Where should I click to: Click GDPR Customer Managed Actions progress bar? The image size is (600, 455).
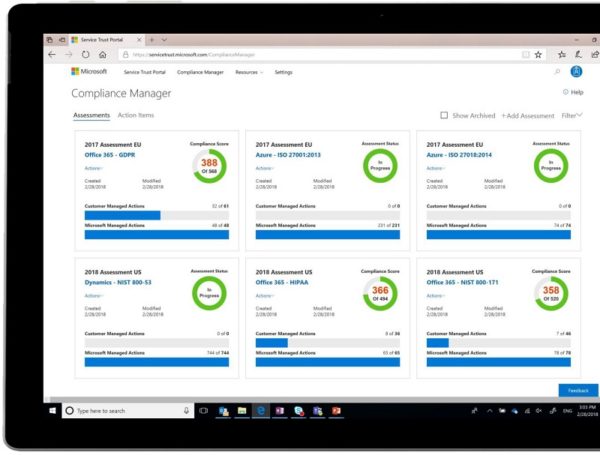click(157, 215)
